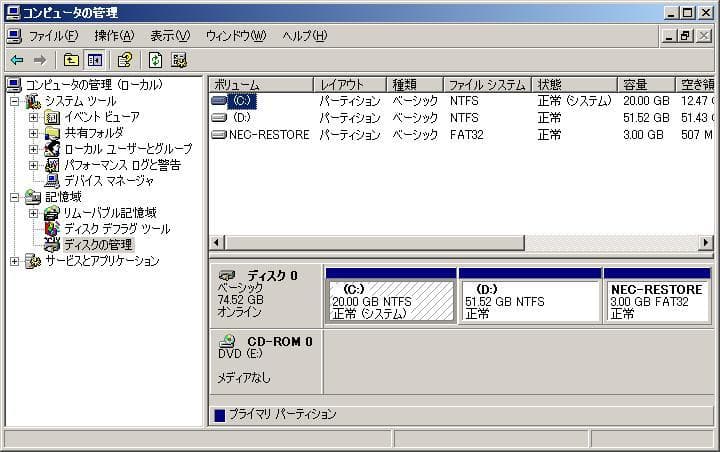Click the (C:) volume drive icon
This screenshot has width=720, height=452.
[x=219, y=100]
